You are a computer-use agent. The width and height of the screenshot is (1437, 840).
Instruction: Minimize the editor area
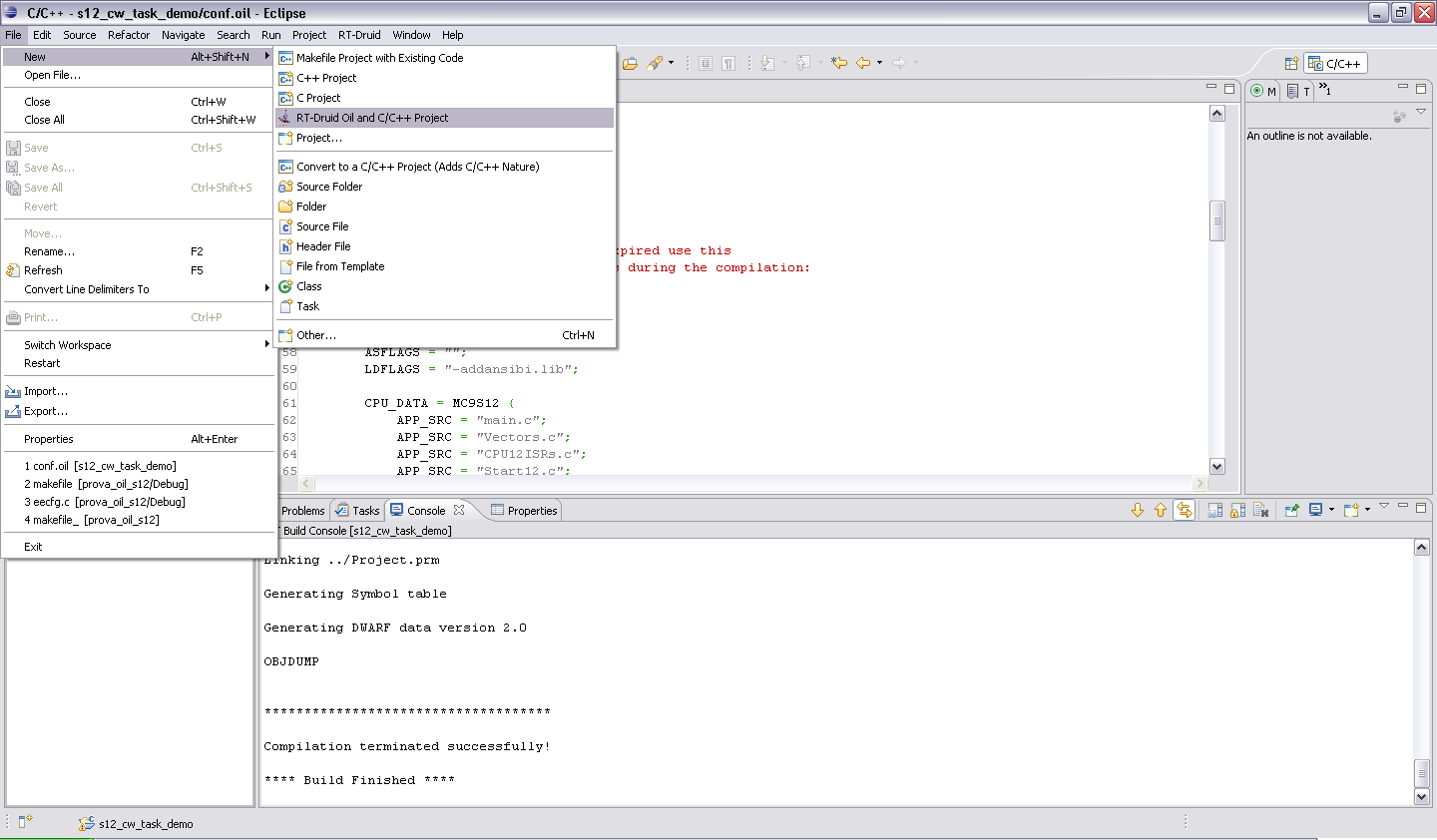1211,88
